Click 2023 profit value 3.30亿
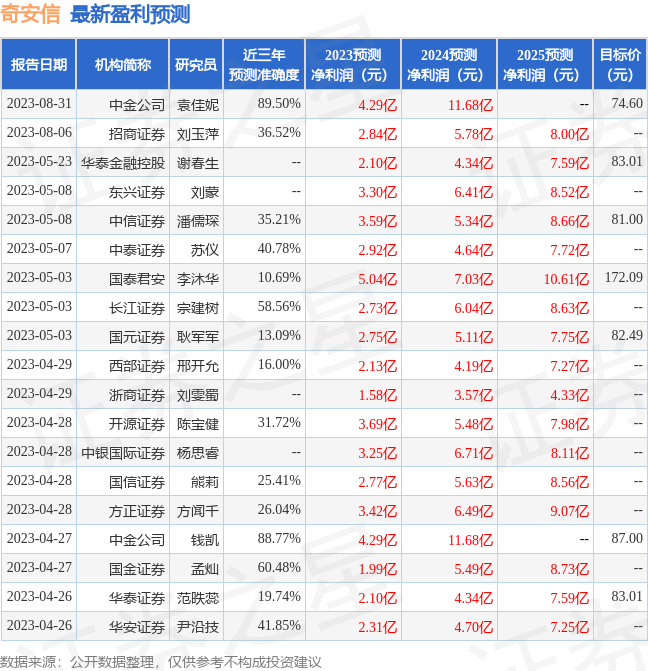Viewport: 648px width, 671px height. click(x=378, y=192)
